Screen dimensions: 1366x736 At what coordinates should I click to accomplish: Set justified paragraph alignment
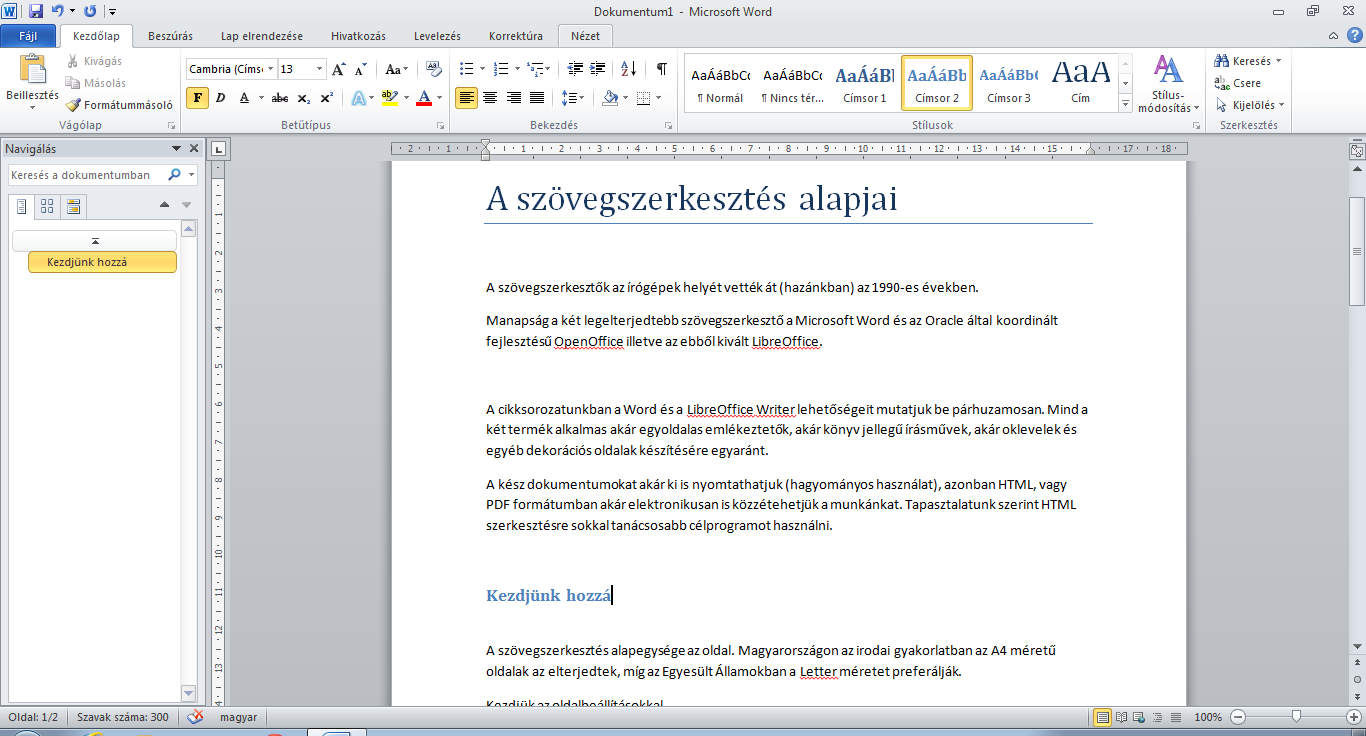tap(537, 98)
